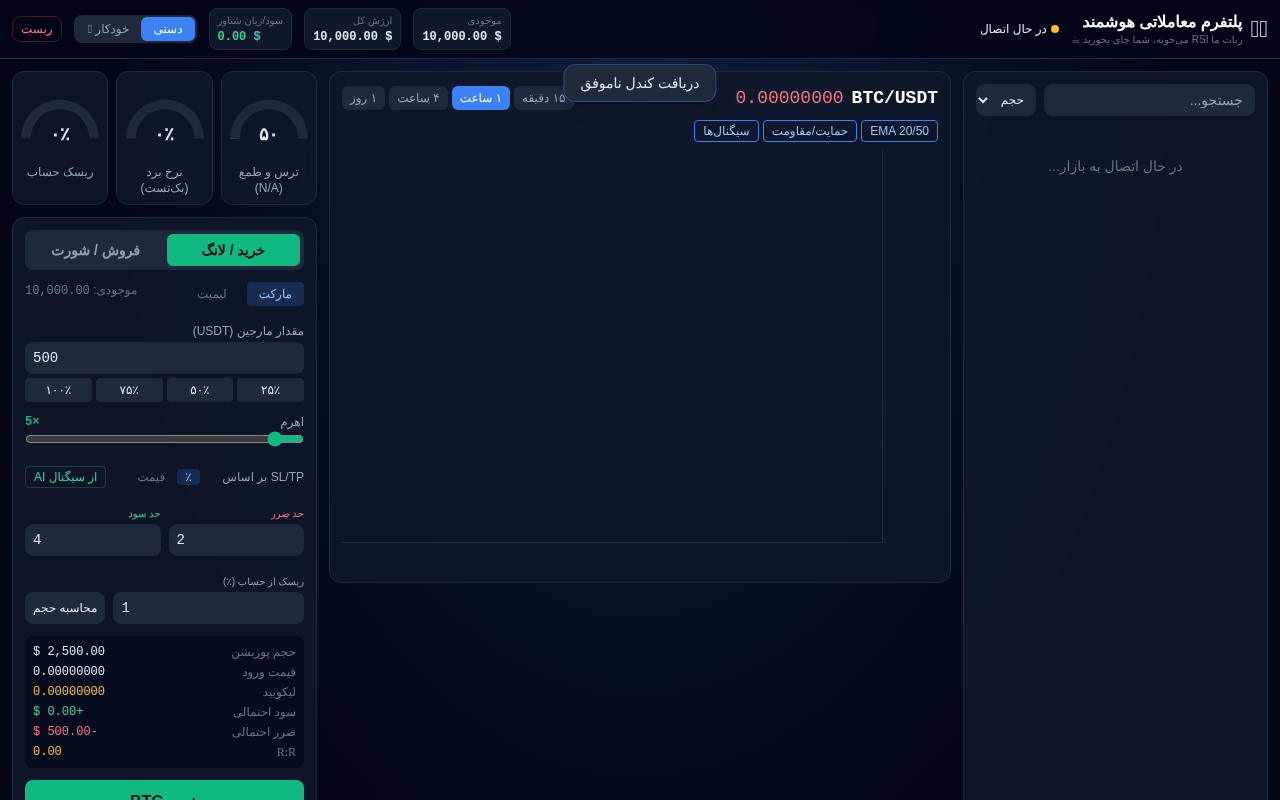Click the ریست reset button
The image size is (1280, 800).
(x=37, y=29)
